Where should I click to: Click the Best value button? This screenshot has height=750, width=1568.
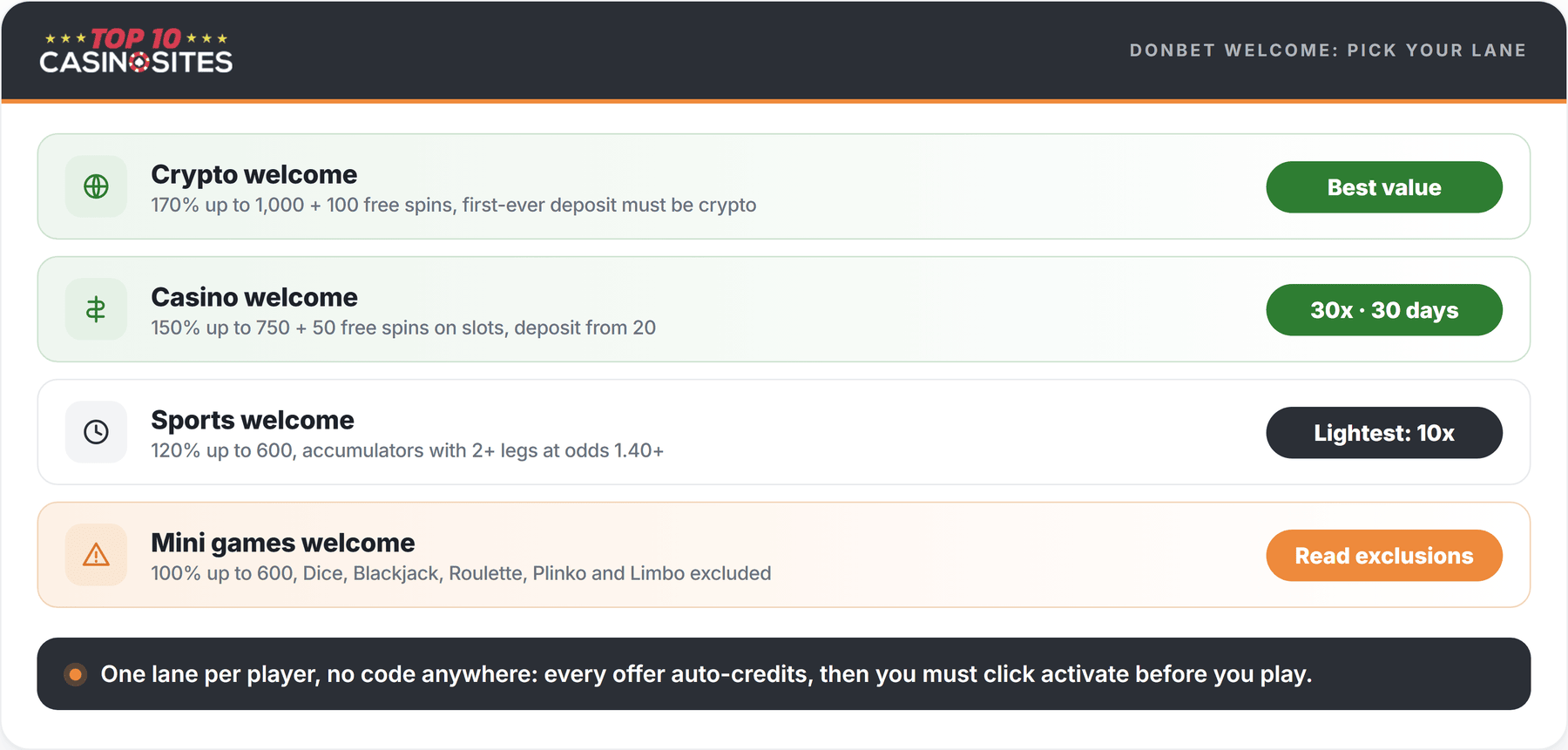point(1384,187)
